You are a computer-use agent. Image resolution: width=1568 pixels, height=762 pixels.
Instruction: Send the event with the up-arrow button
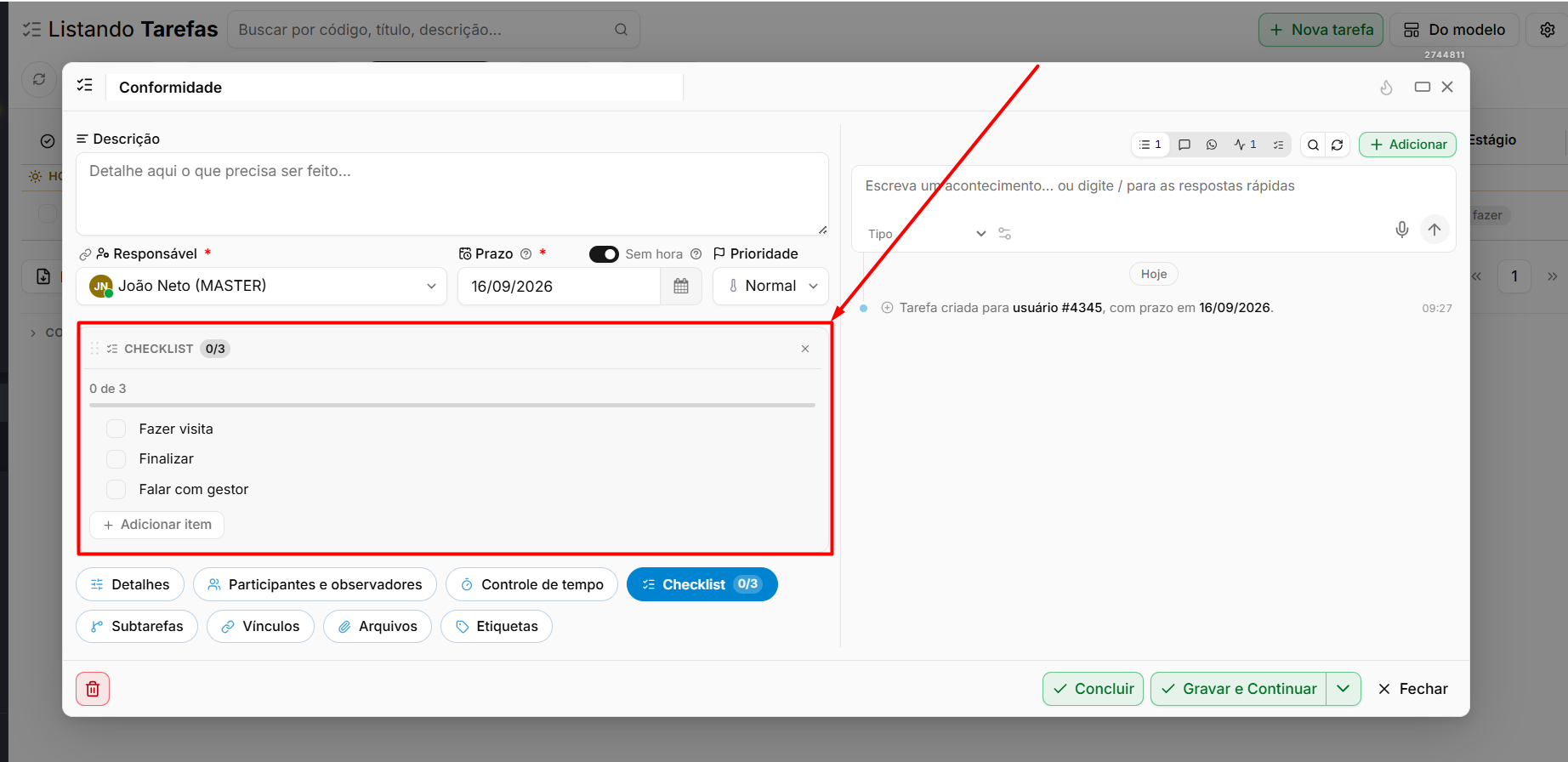(x=1434, y=230)
